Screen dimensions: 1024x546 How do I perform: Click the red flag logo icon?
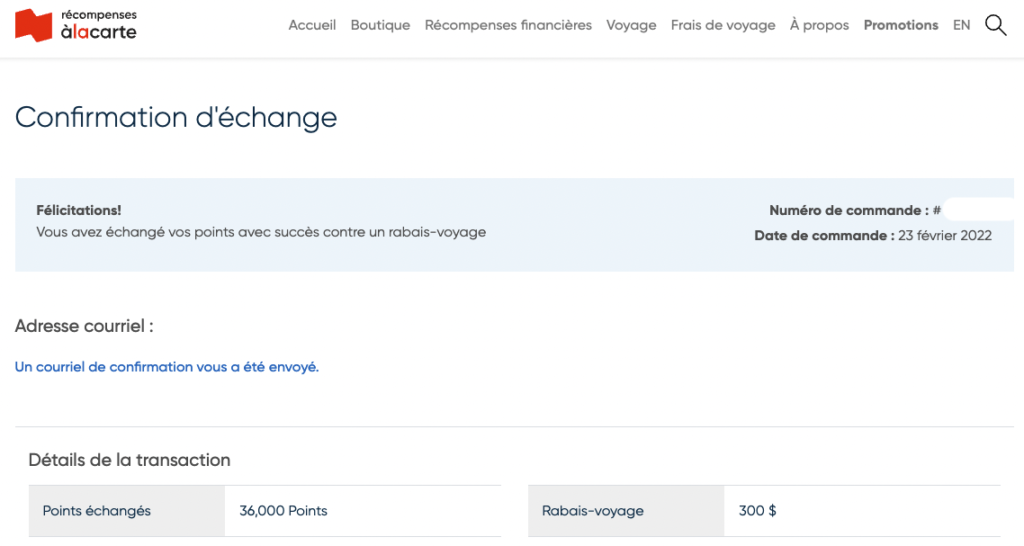click(x=34, y=25)
